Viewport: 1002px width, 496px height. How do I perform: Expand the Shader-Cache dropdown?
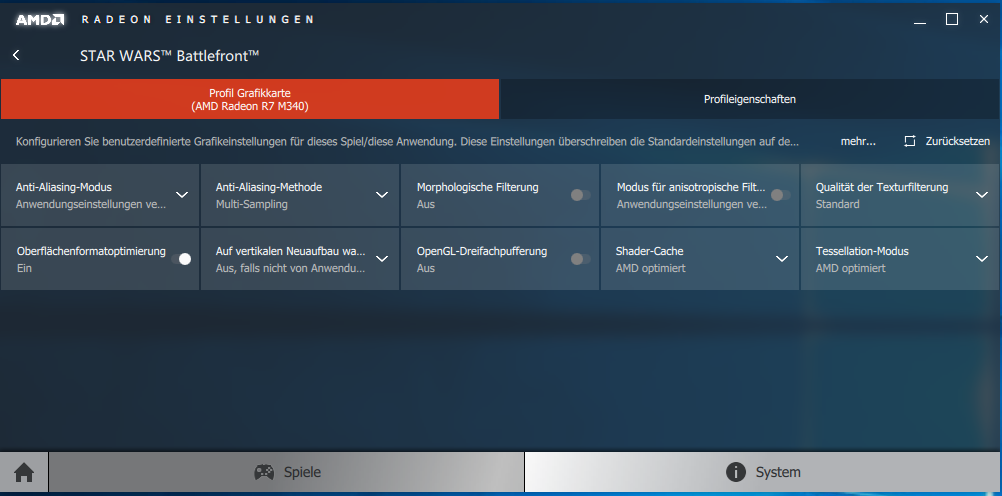tap(782, 259)
